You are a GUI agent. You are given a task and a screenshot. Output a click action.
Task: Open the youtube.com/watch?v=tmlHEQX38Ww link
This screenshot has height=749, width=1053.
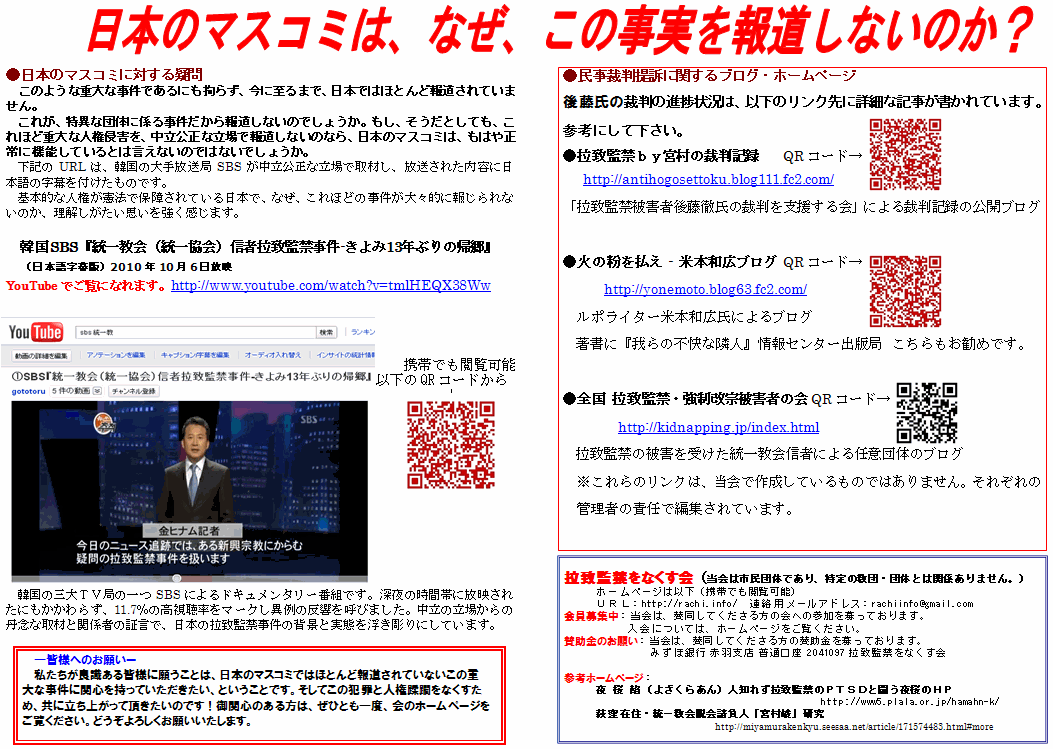tap(331, 285)
